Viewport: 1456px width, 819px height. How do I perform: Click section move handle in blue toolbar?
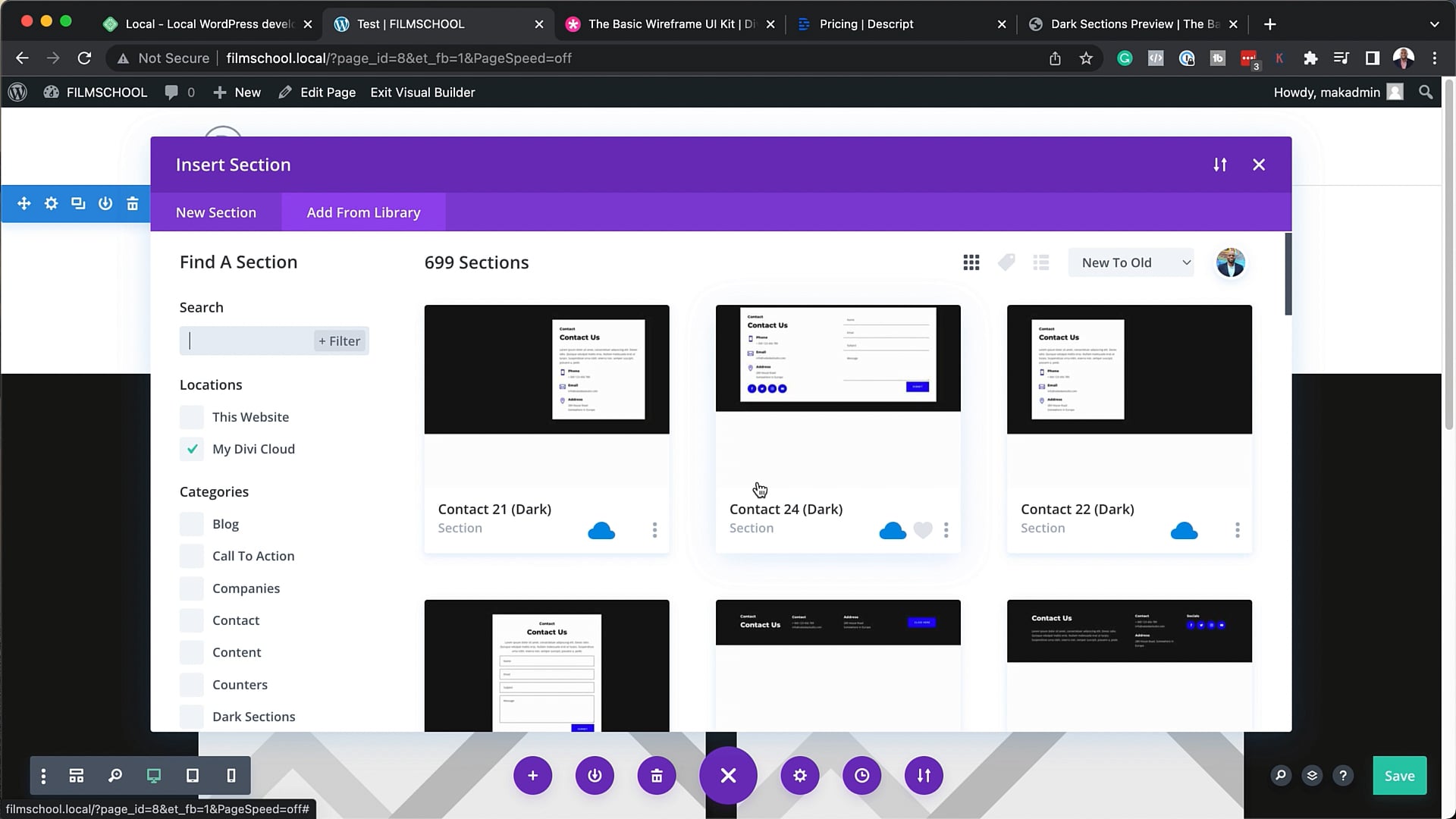(x=24, y=203)
